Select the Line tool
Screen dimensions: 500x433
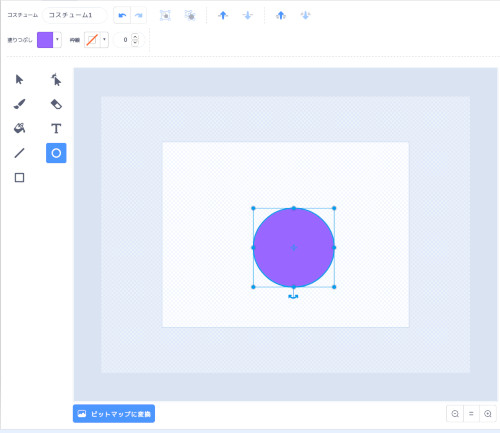(19, 153)
